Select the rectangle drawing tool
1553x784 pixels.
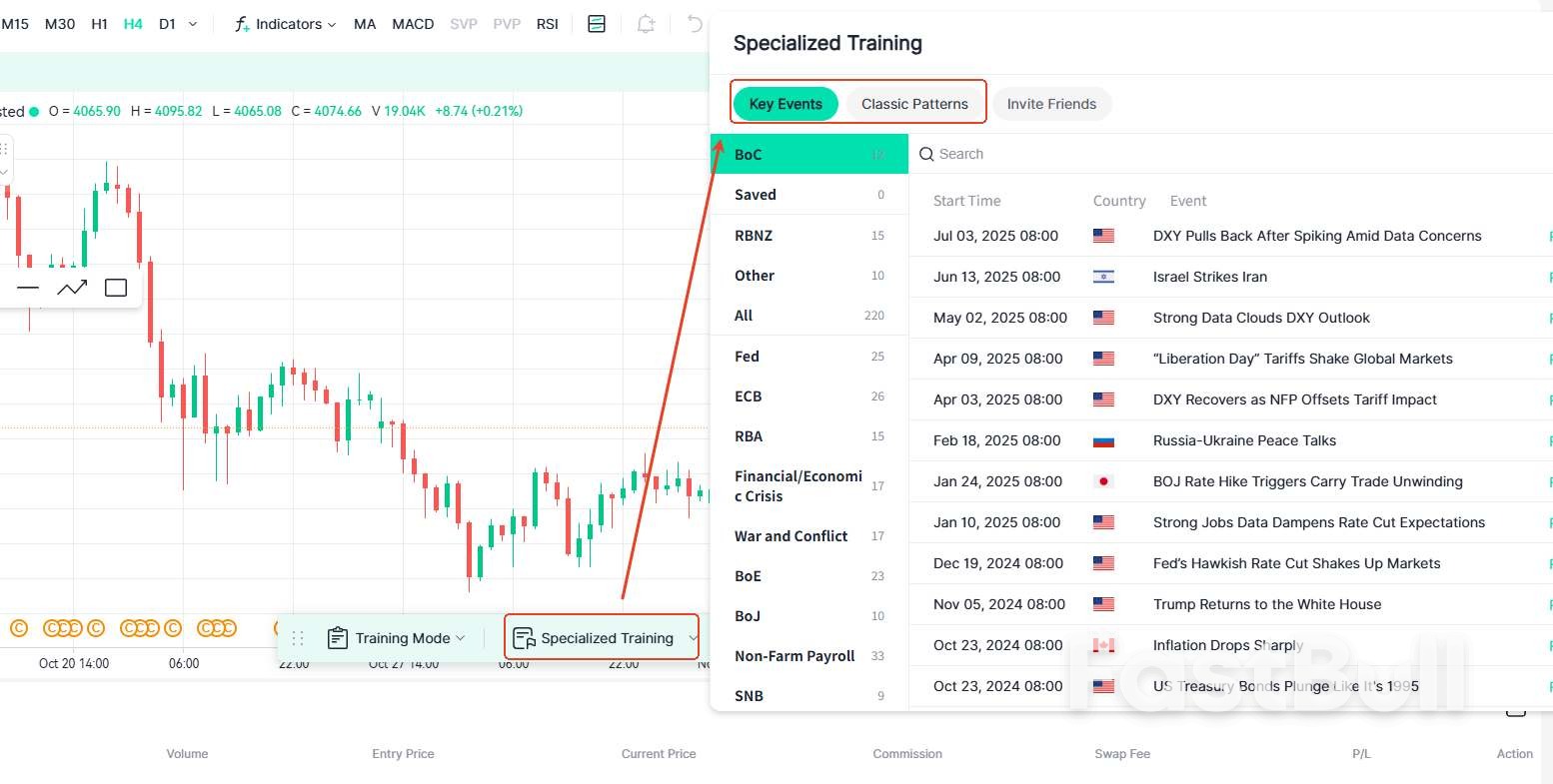(115, 287)
